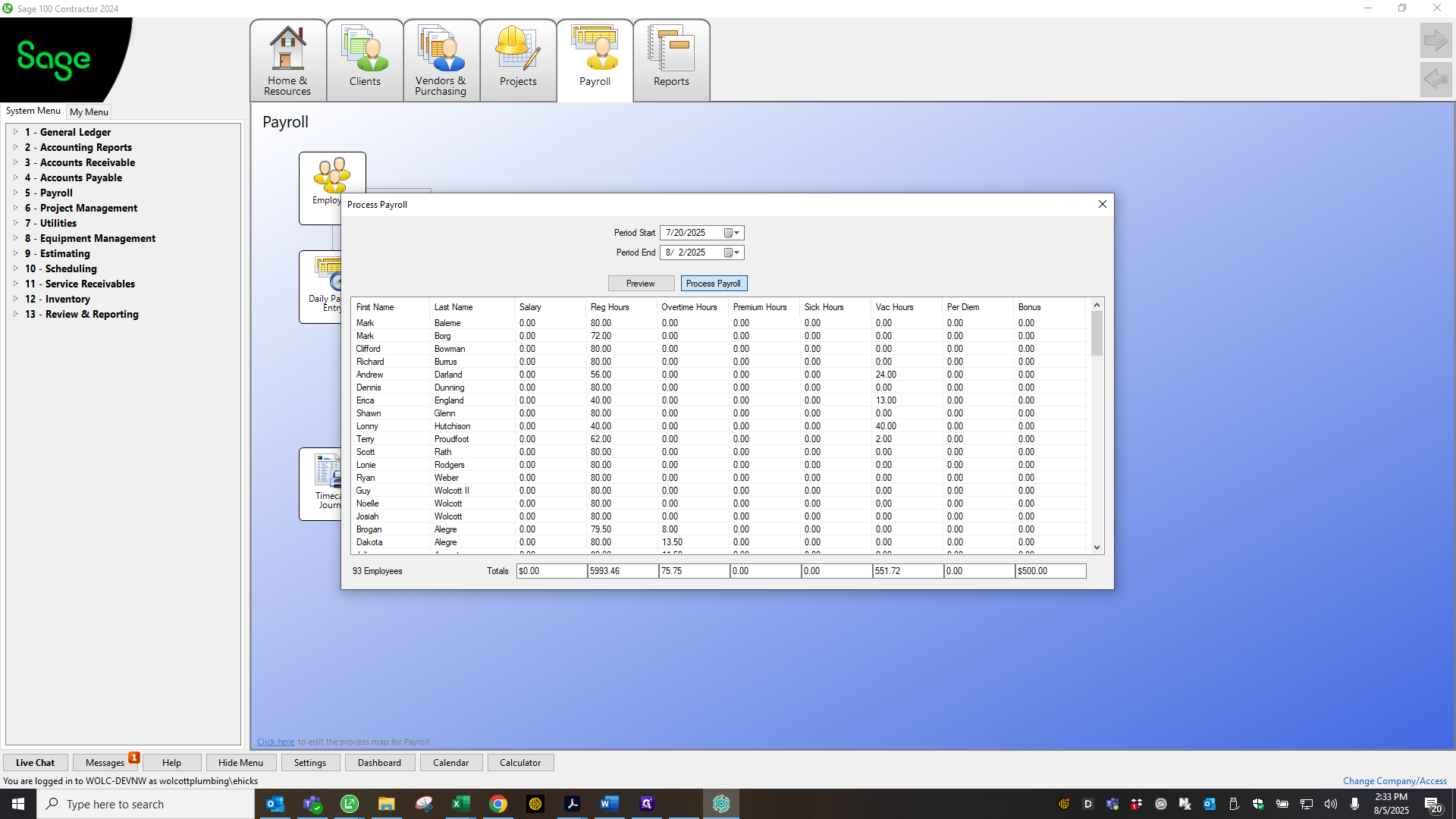Open Excel from the taskbar
Screen dimensions: 1456x819
click(461, 804)
